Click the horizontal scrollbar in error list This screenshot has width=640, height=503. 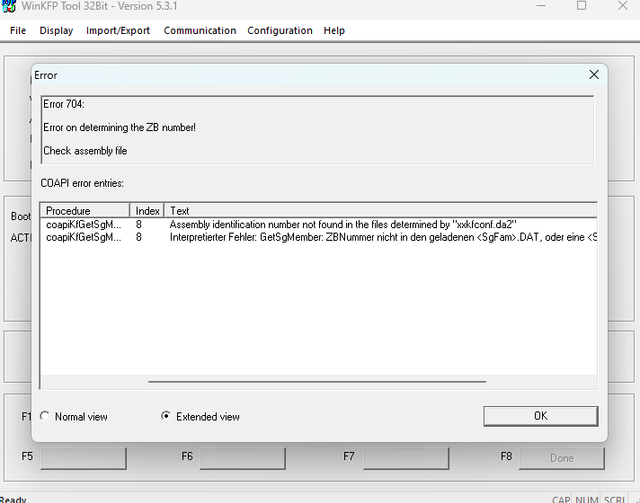[x=317, y=382]
